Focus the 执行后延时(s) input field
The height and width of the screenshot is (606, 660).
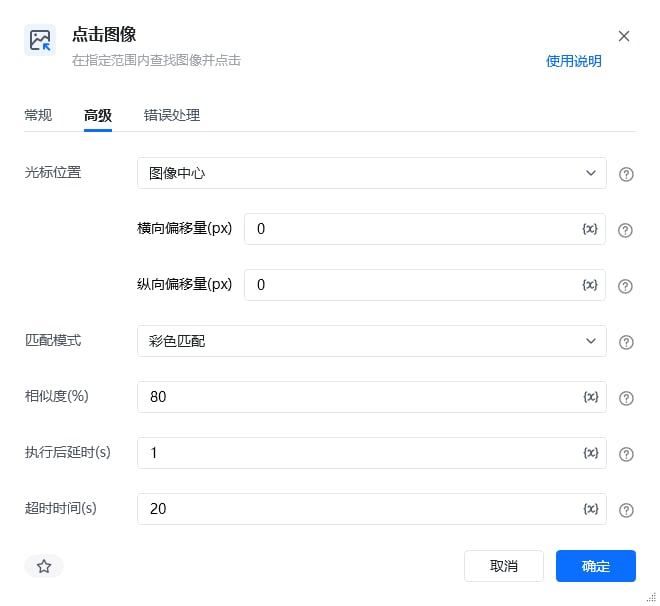pos(372,453)
